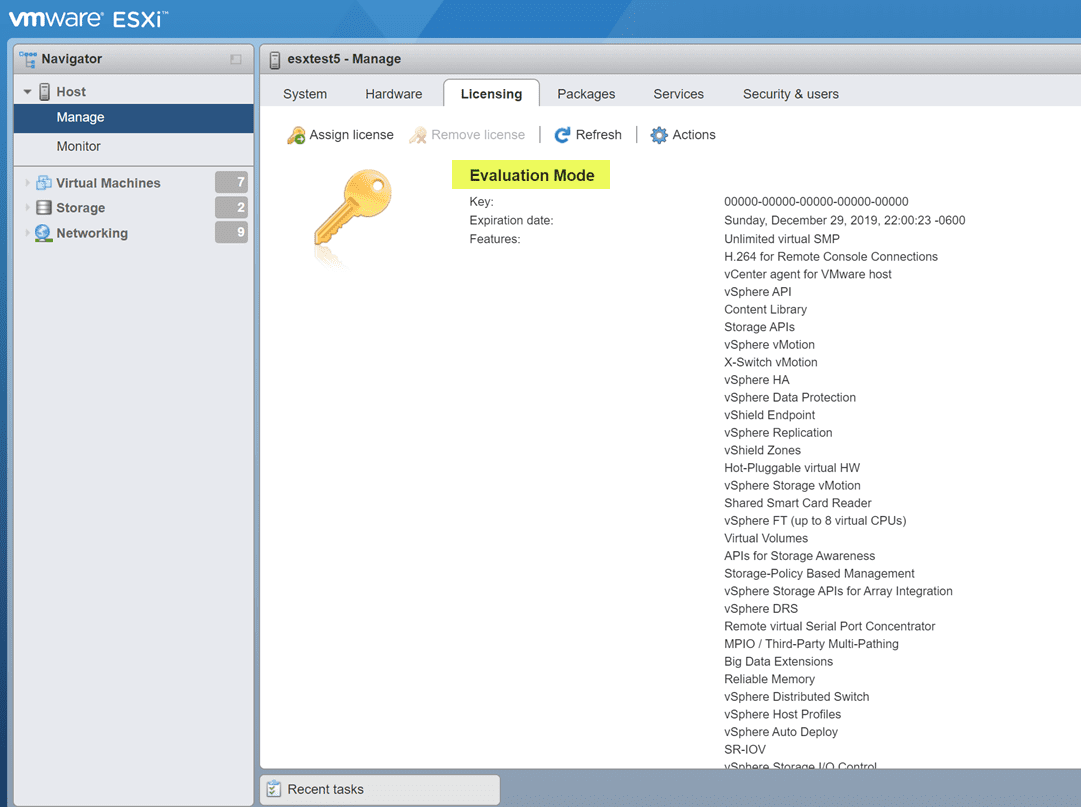Expand the Storage tree node

point(27,207)
